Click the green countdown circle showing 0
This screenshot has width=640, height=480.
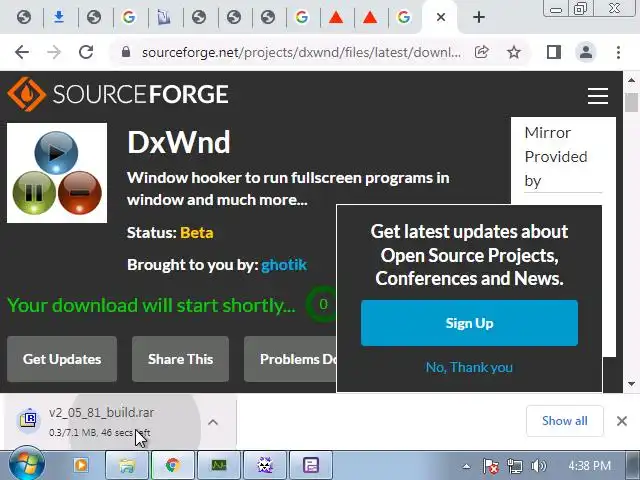323,304
